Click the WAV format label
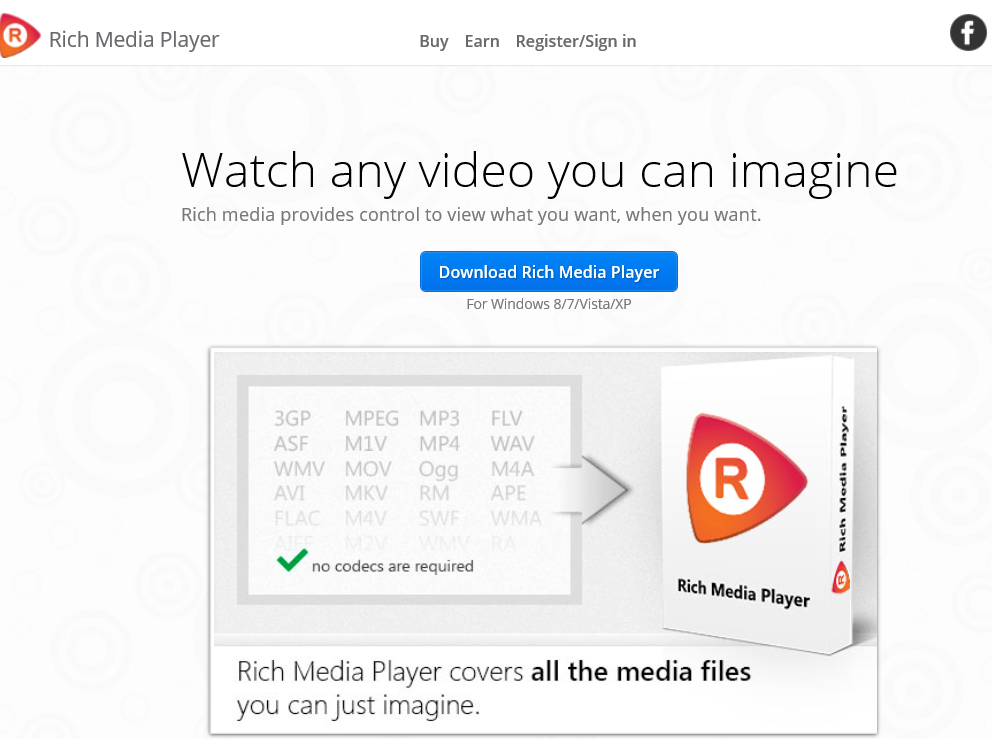This screenshot has width=992, height=740. [x=512, y=444]
